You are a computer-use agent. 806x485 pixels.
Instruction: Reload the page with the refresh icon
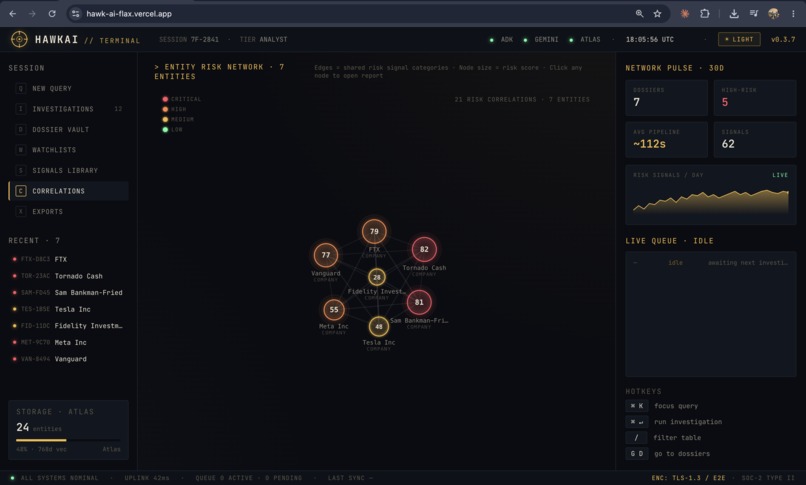[52, 14]
